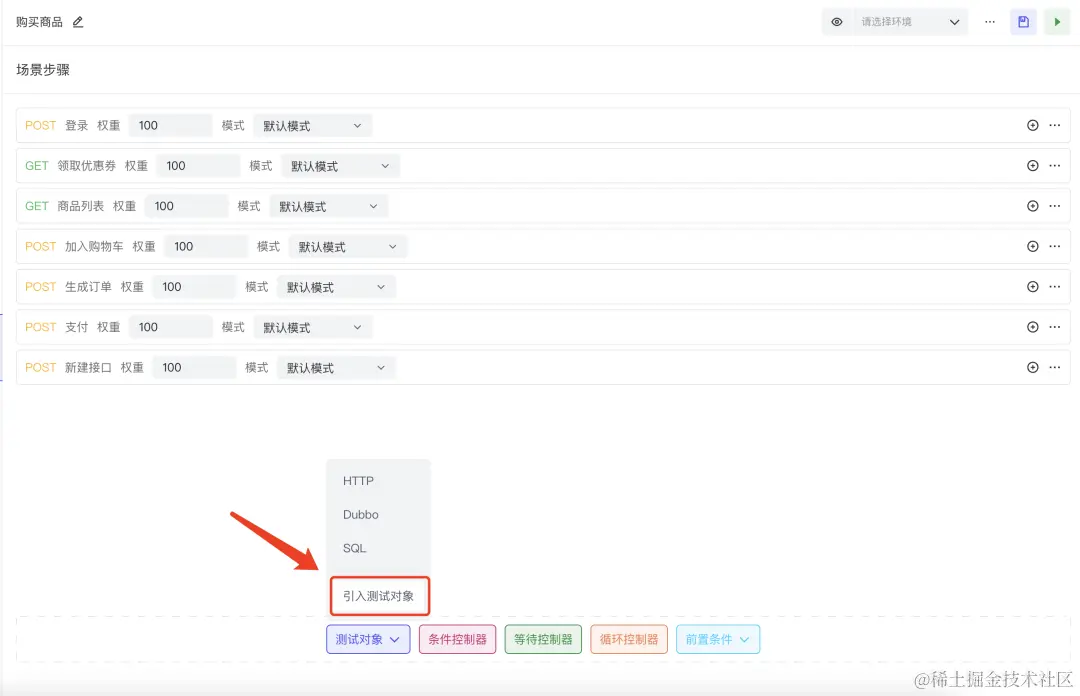
Task: Choose 引入测试对象 in the popup menu
Action: 379,595
